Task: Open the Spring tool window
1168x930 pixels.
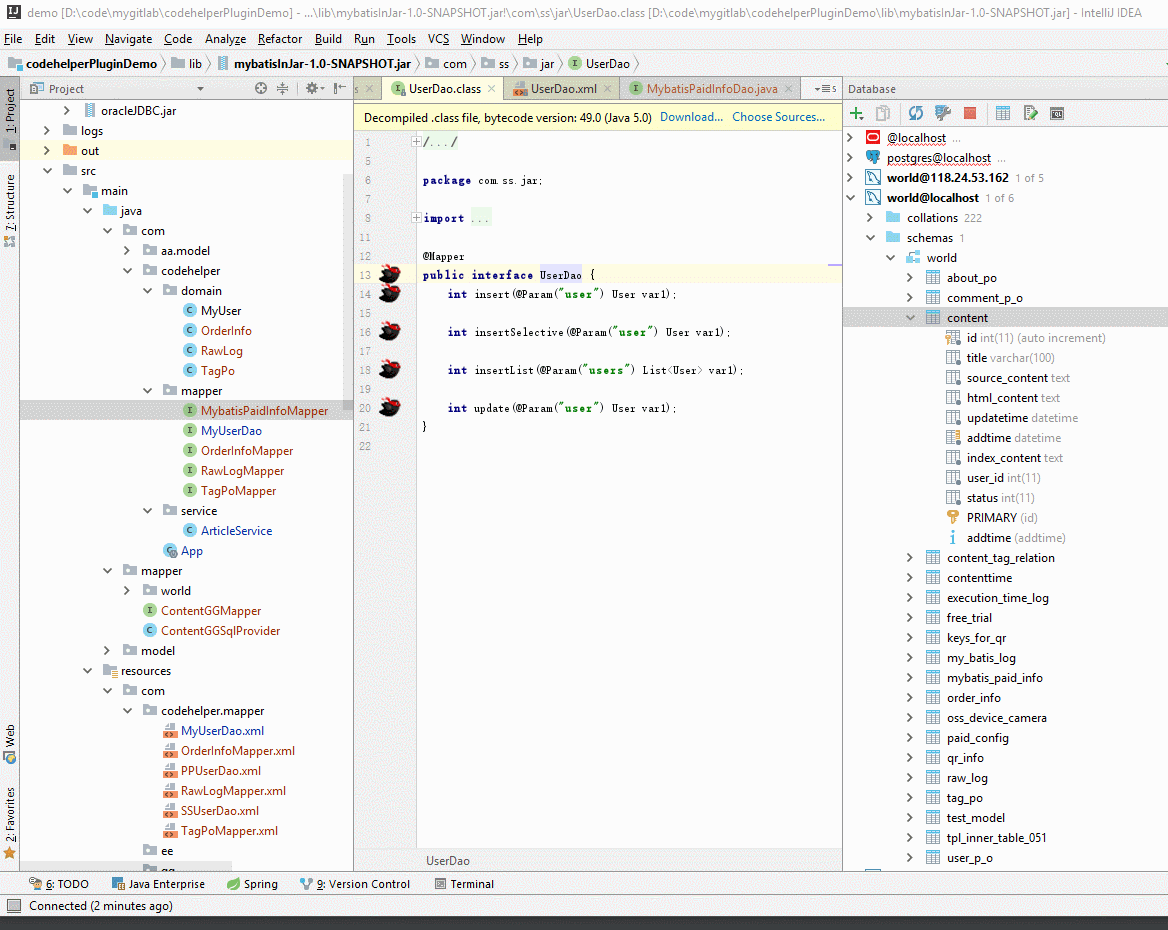Action: pyautogui.click(x=253, y=884)
